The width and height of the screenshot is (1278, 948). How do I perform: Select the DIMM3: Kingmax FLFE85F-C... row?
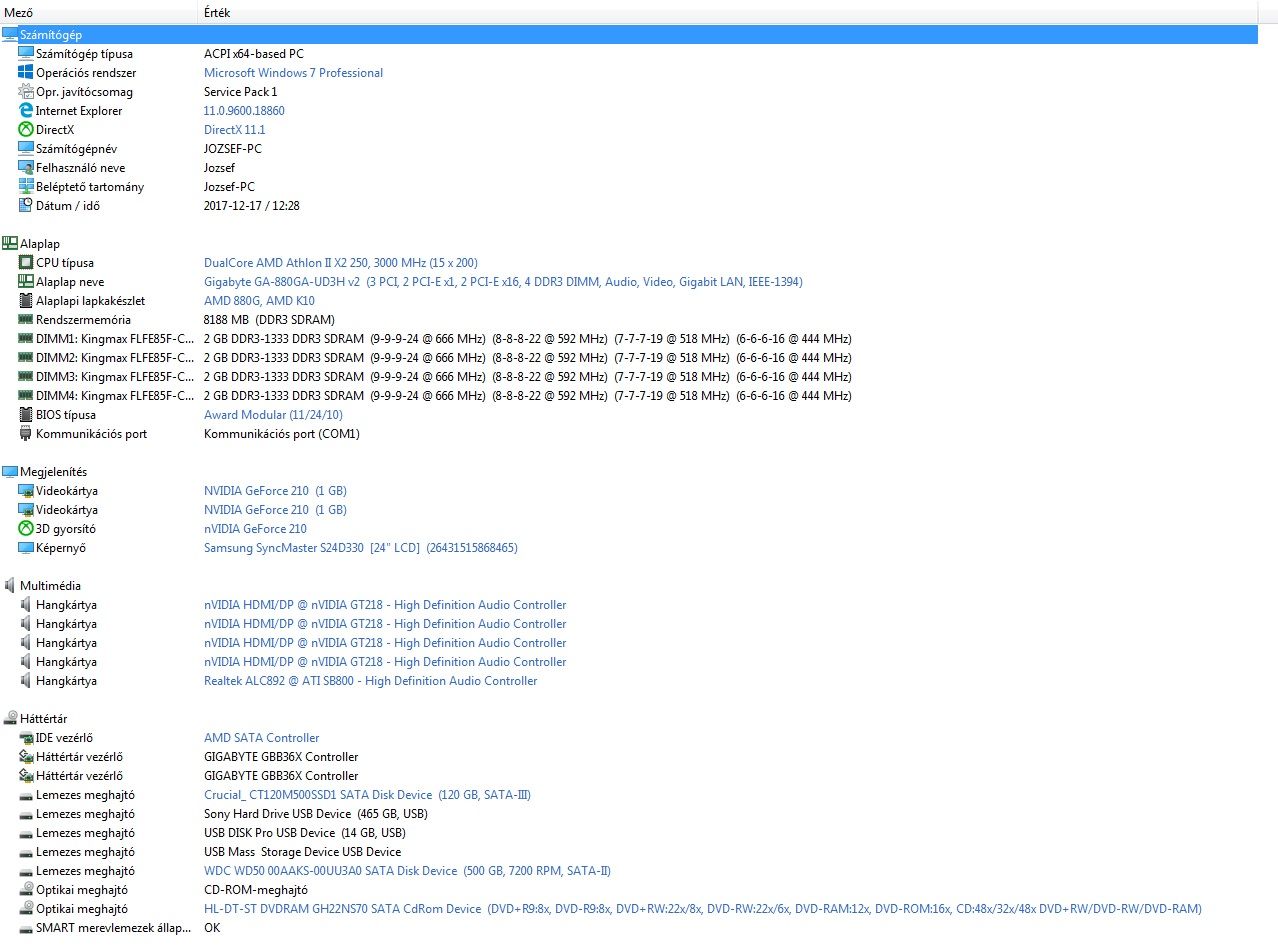pos(629,377)
